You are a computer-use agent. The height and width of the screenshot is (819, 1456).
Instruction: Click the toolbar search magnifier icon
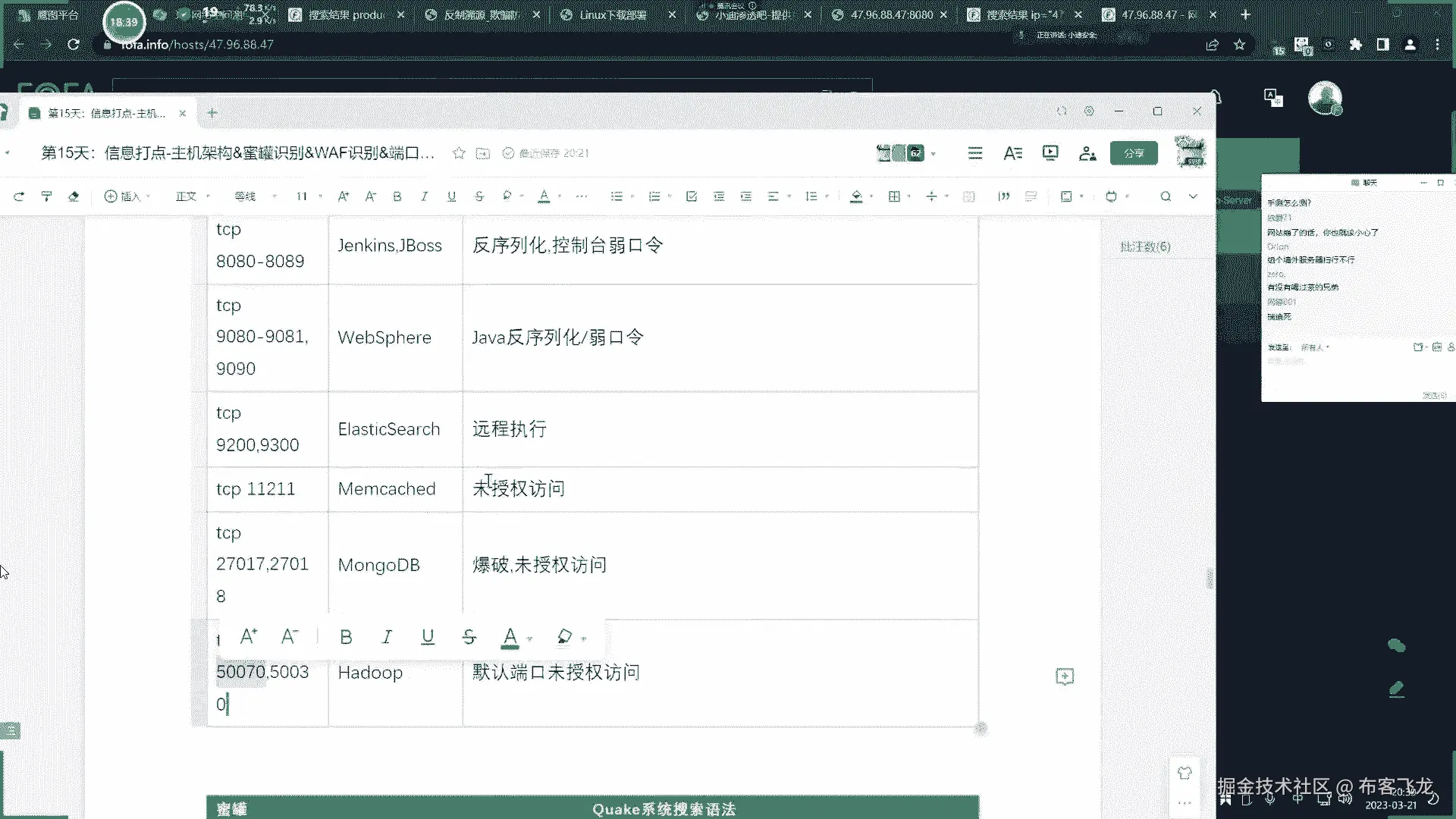[1166, 196]
